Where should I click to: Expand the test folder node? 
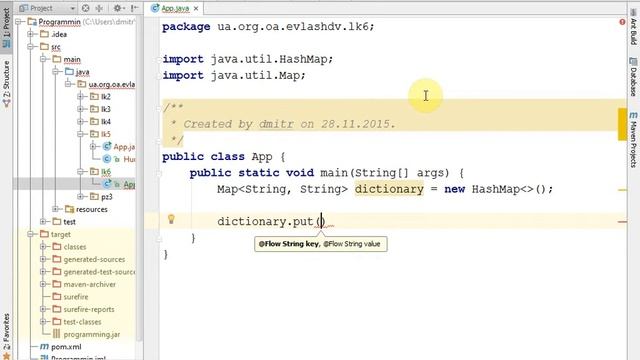[x=43, y=222]
